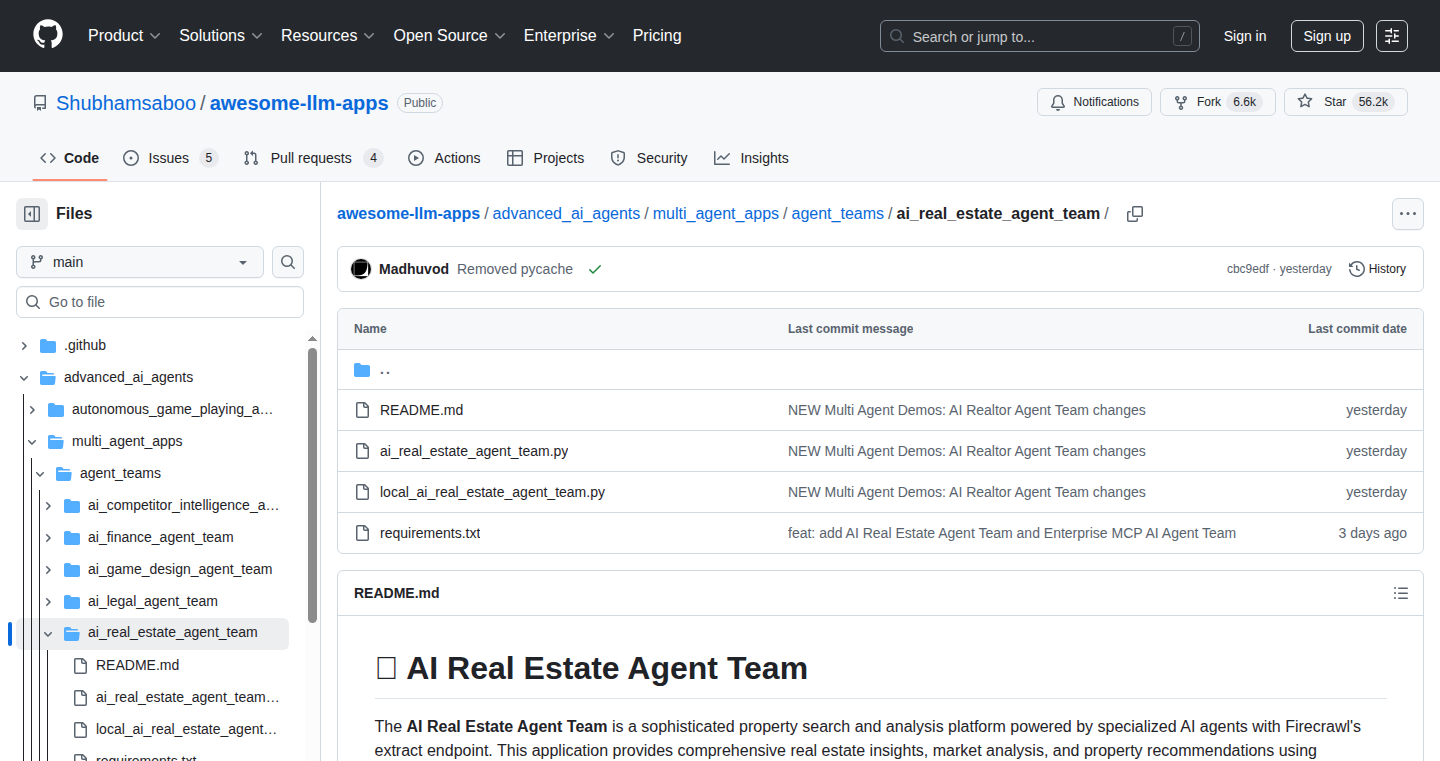Star the awesome-llm-apps repository
The image size is (1440, 761).
coord(1346,102)
